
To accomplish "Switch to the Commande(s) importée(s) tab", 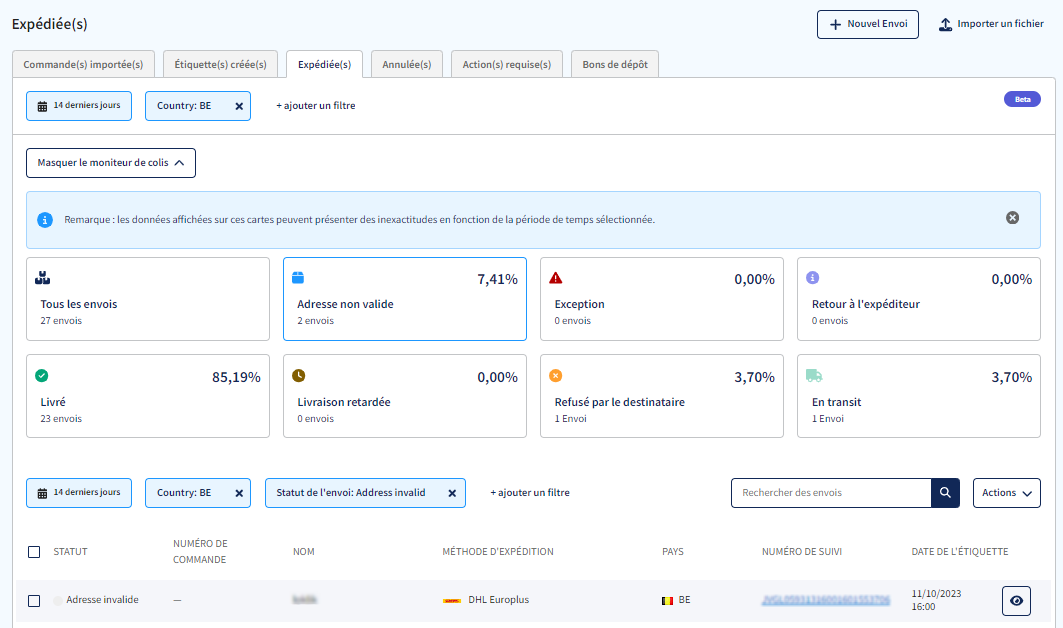I will pyautogui.click(x=83, y=64).
